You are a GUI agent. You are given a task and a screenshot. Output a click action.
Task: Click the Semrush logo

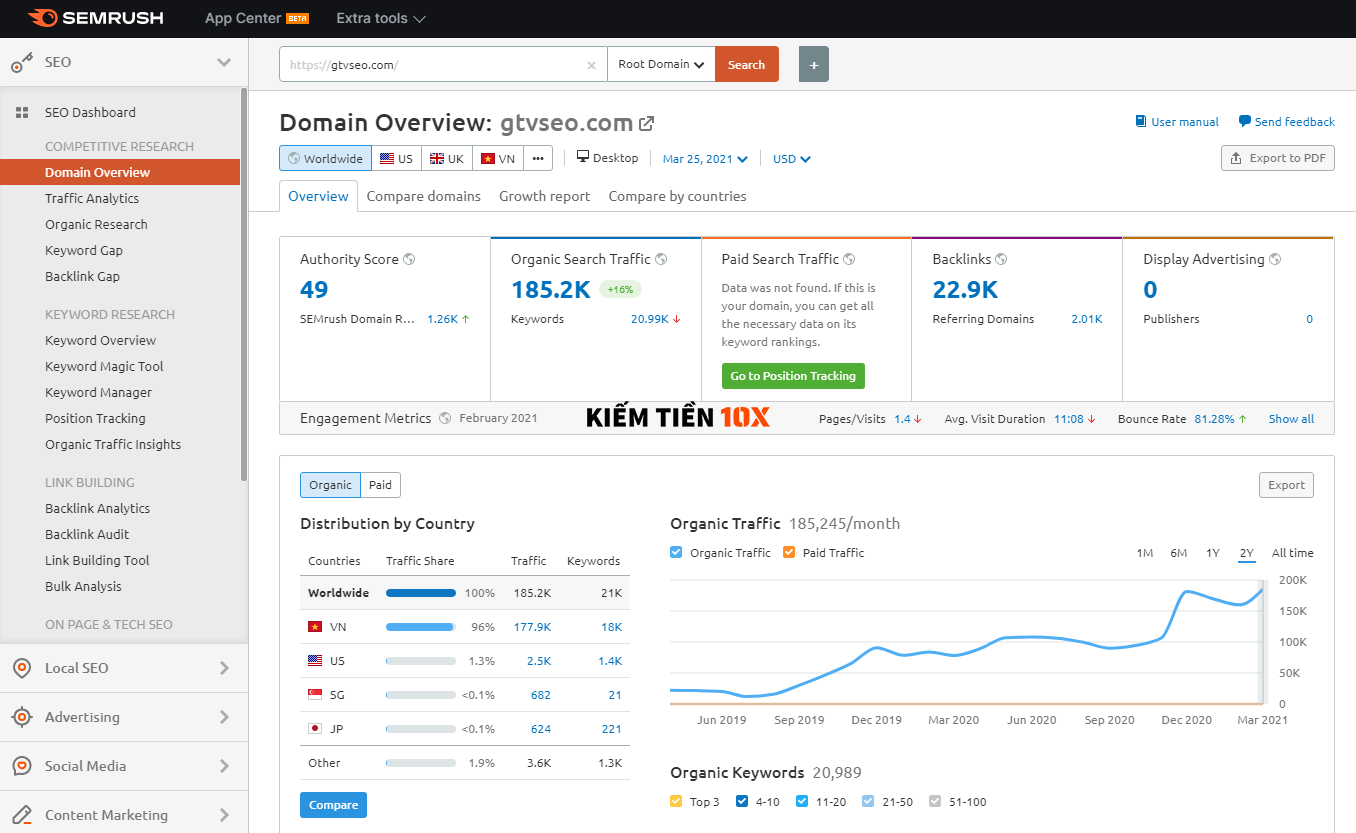[96, 18]
